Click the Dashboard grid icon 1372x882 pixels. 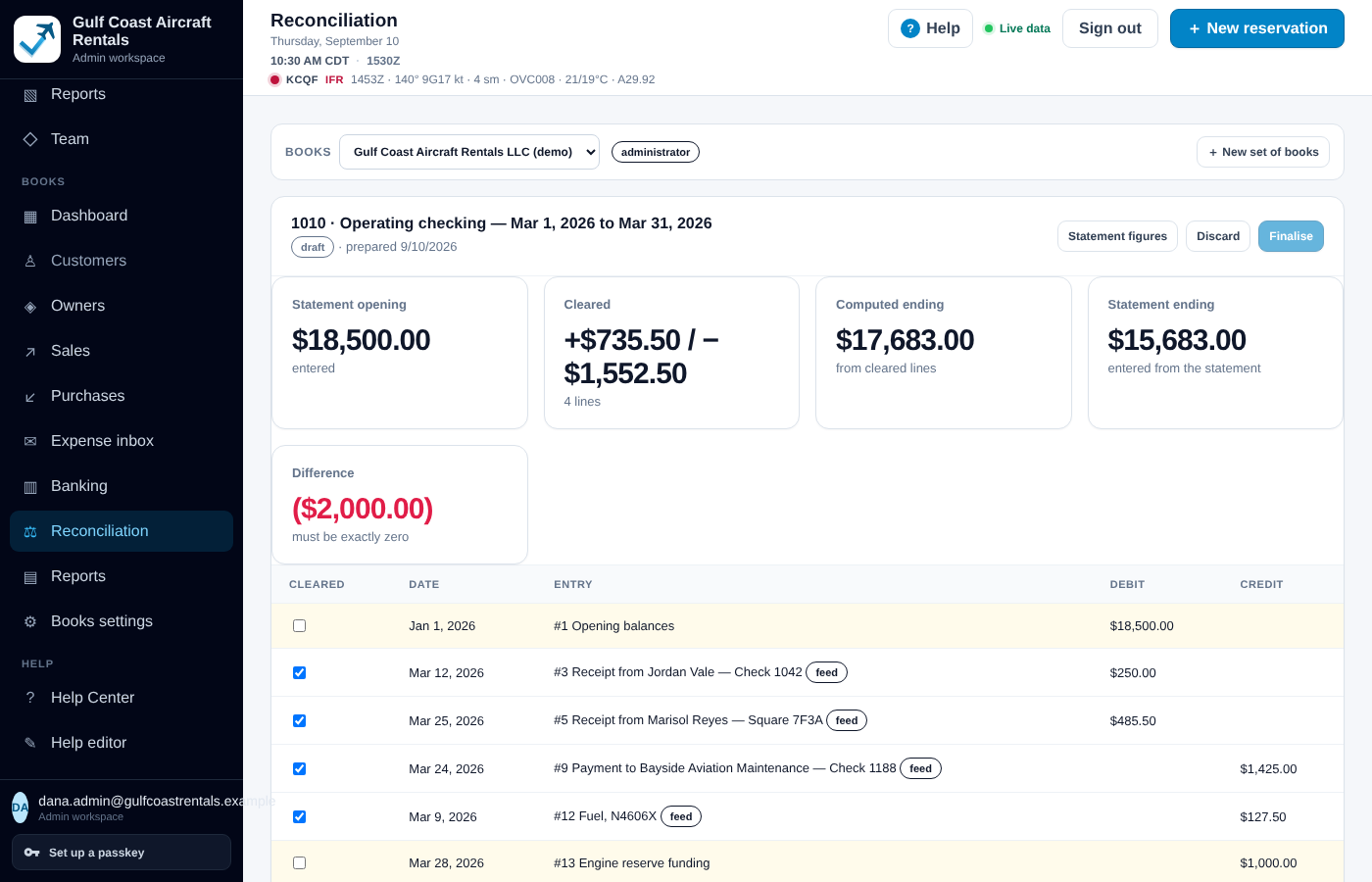(x=30, y=217)
